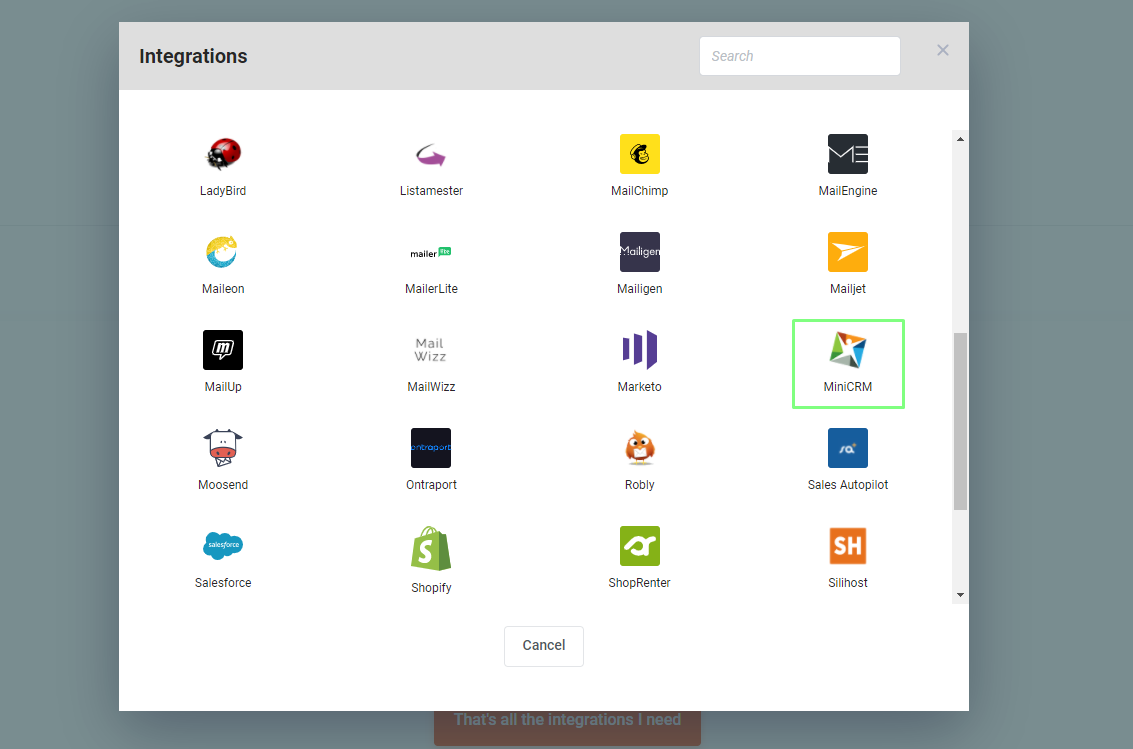Screen dimensions: 1133x749
Task: Click the scrollbar down arrow
Action: tap(960, 595)
